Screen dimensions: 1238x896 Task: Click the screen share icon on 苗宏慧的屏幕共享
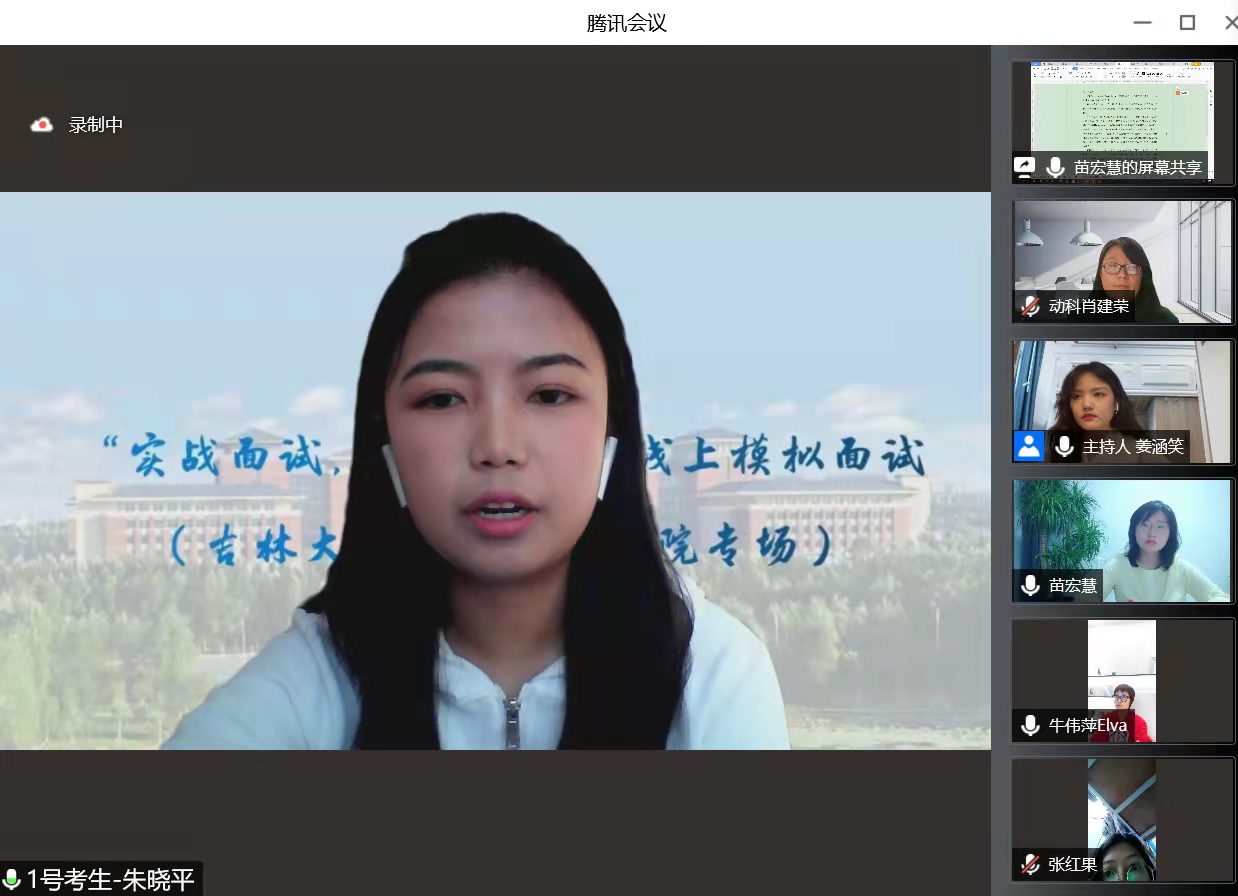(1024, 167)
